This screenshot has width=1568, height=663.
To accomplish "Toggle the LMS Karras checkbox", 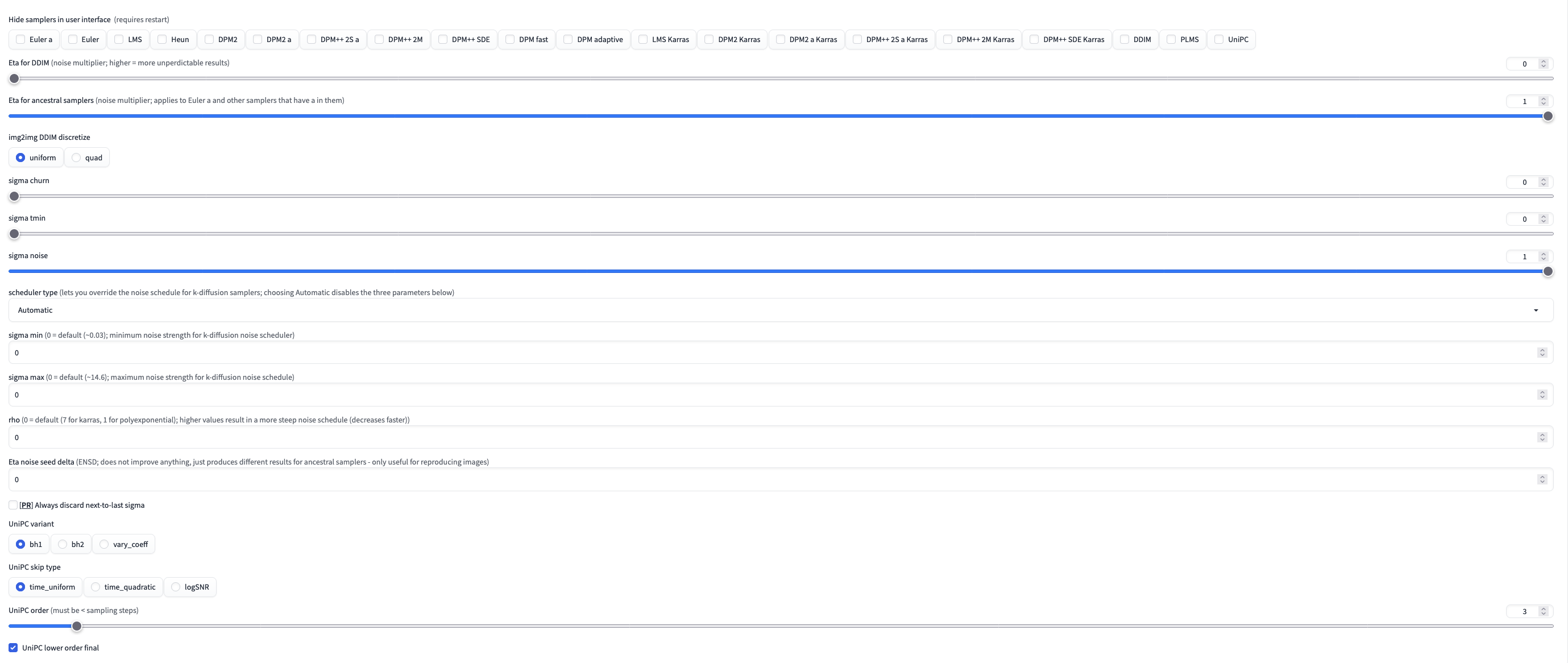I will point(644,39).
